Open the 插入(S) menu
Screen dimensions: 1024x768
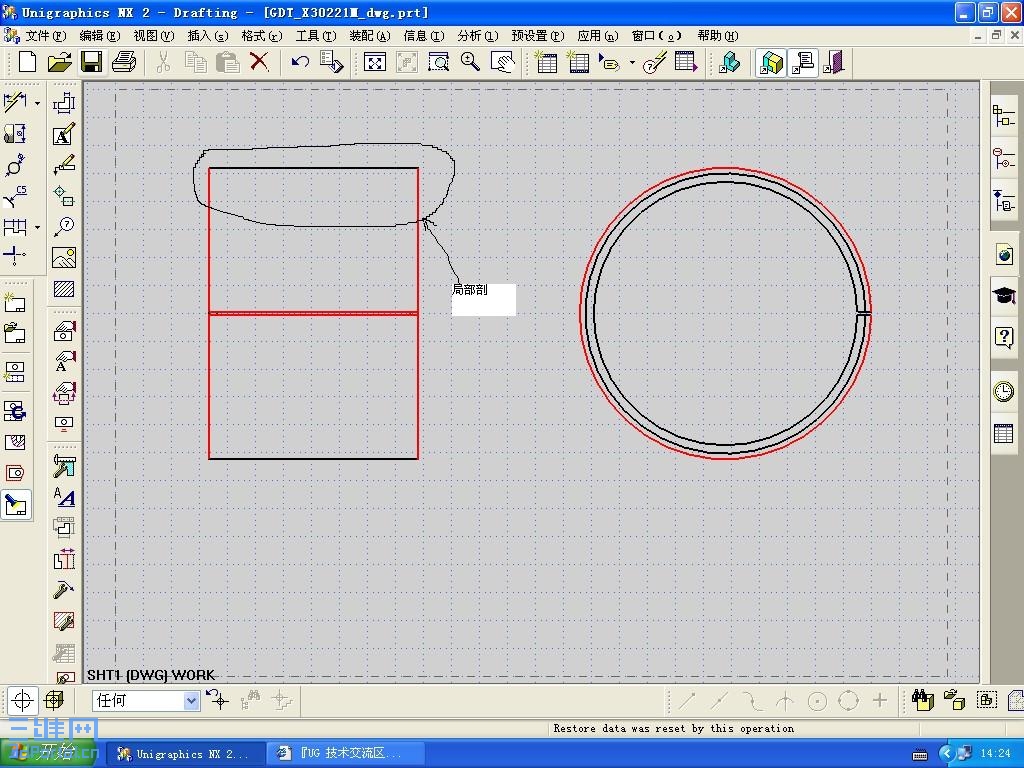pyautogui.click(x=208, y=36)
